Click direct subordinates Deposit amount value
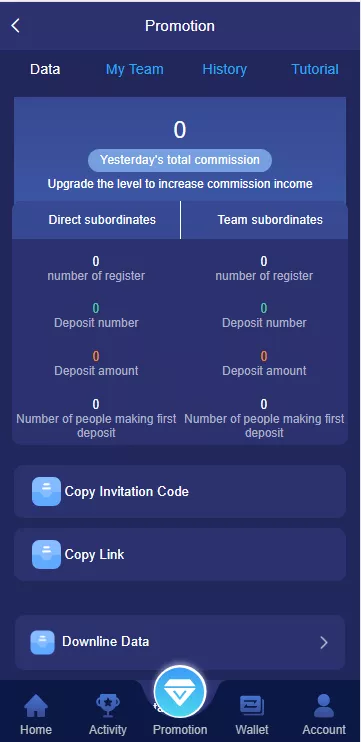 tap(96, 356)
